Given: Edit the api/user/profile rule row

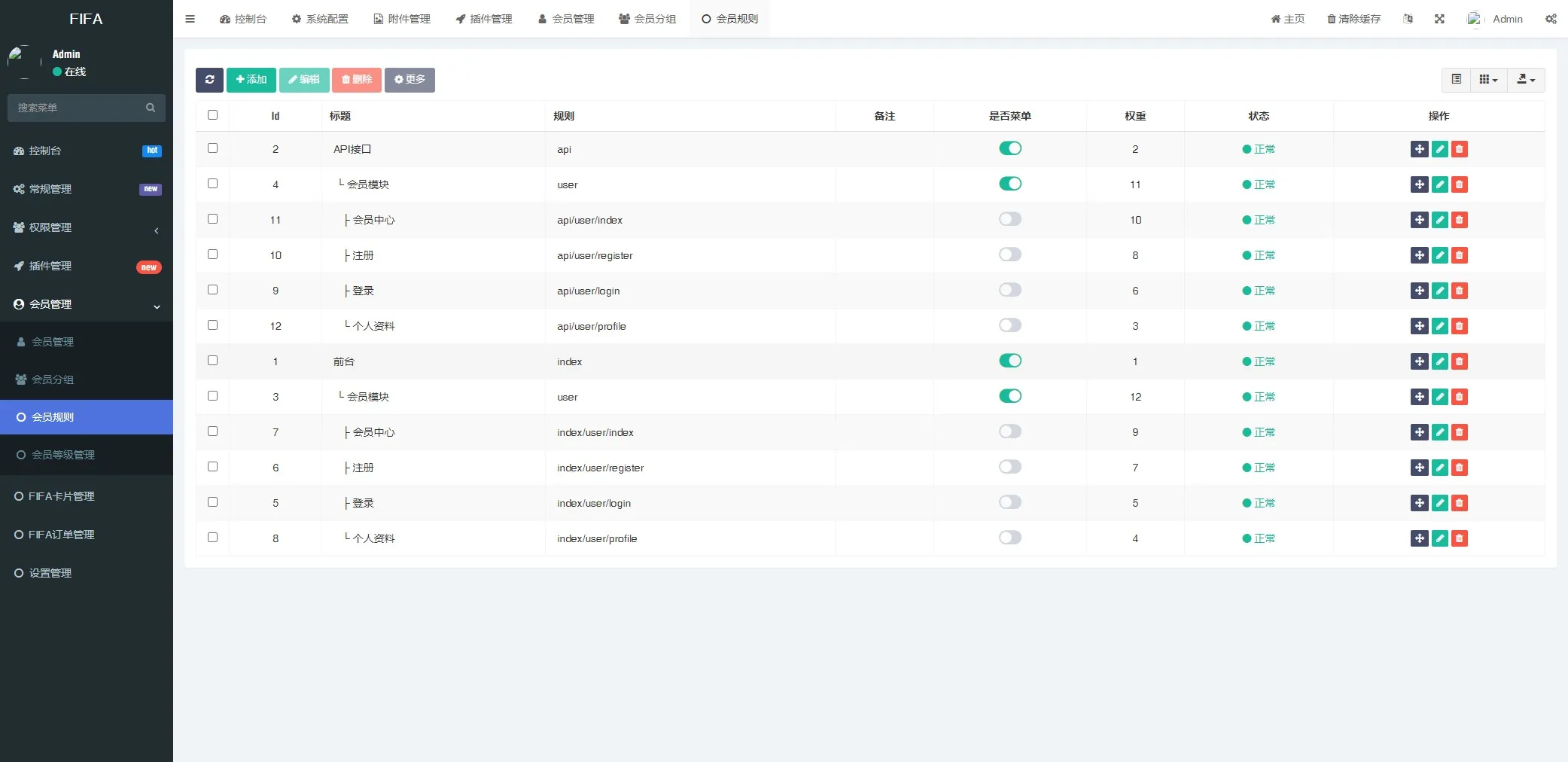Looking at the screenshot, I should [1439, 326].
